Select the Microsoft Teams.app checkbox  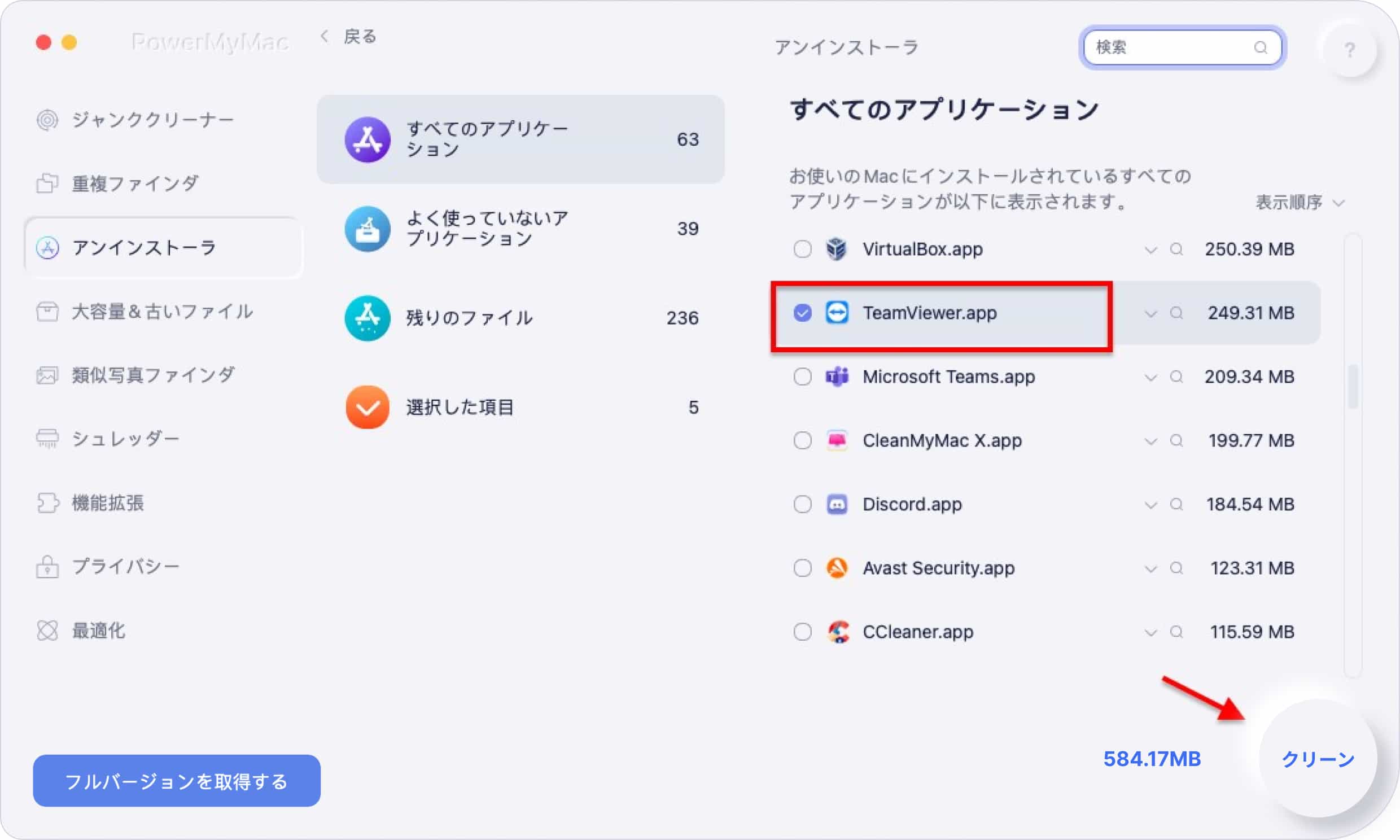point(802,377)
